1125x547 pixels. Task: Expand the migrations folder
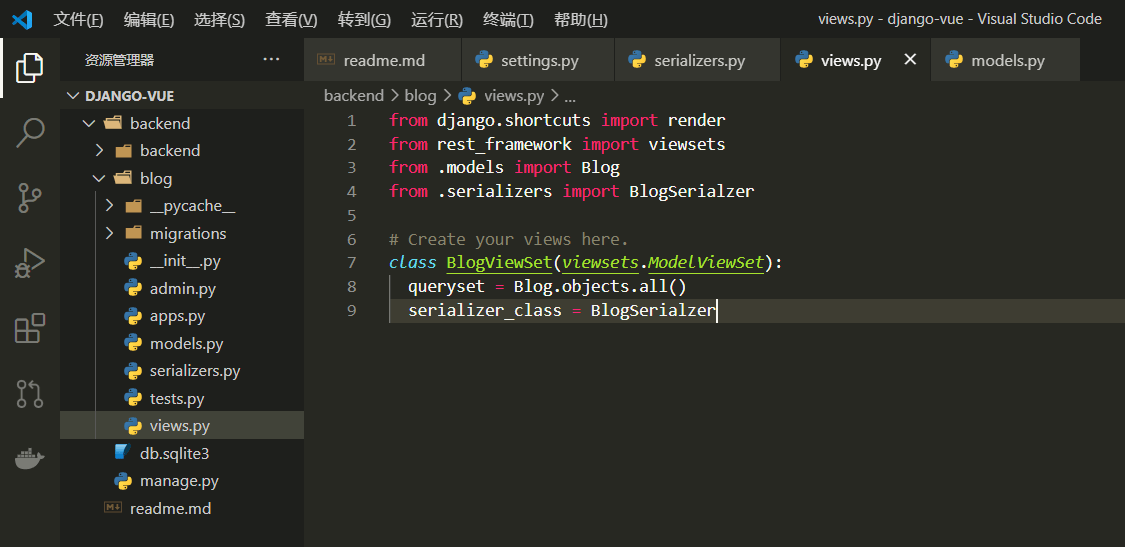coord(109,233)
